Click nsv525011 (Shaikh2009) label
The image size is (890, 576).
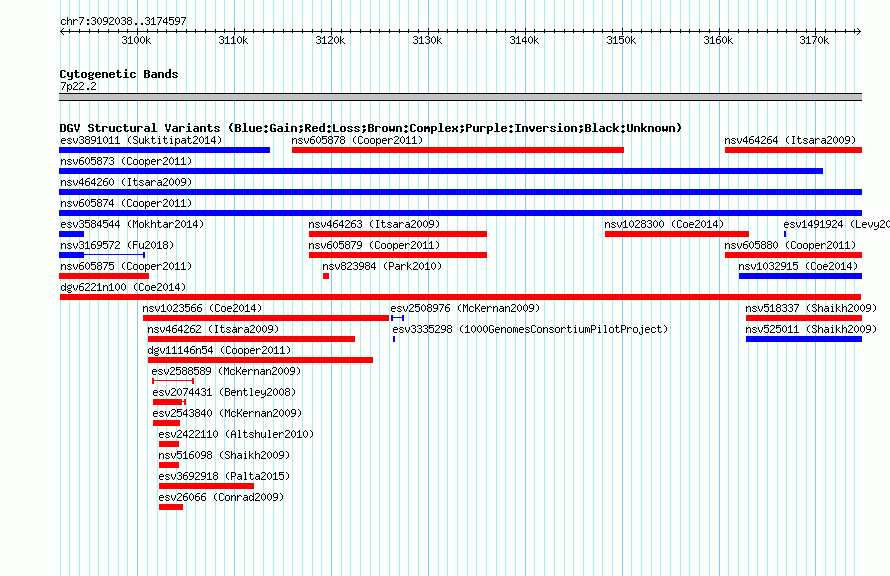811,329
